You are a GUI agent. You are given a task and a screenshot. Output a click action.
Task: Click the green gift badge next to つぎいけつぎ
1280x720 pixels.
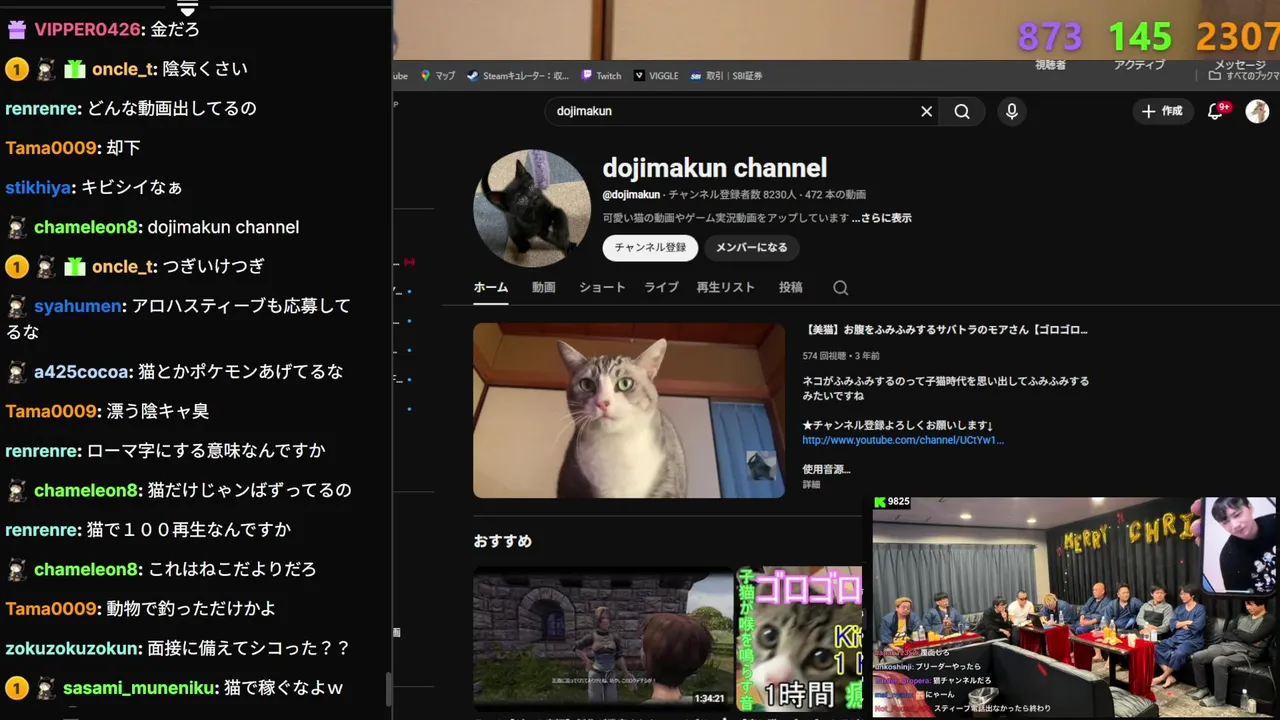click(x=74, y=267)
